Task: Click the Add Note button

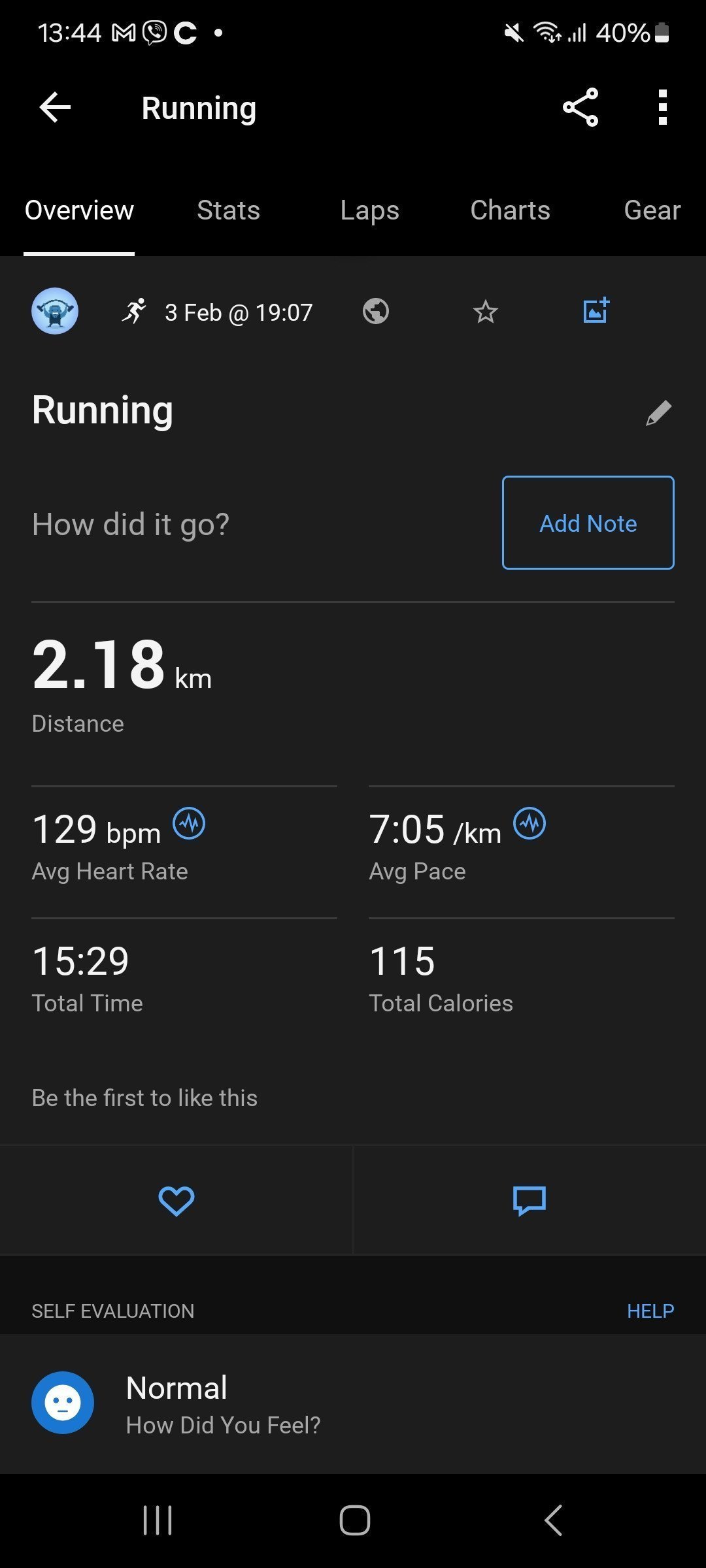Action: click(588, 523)
